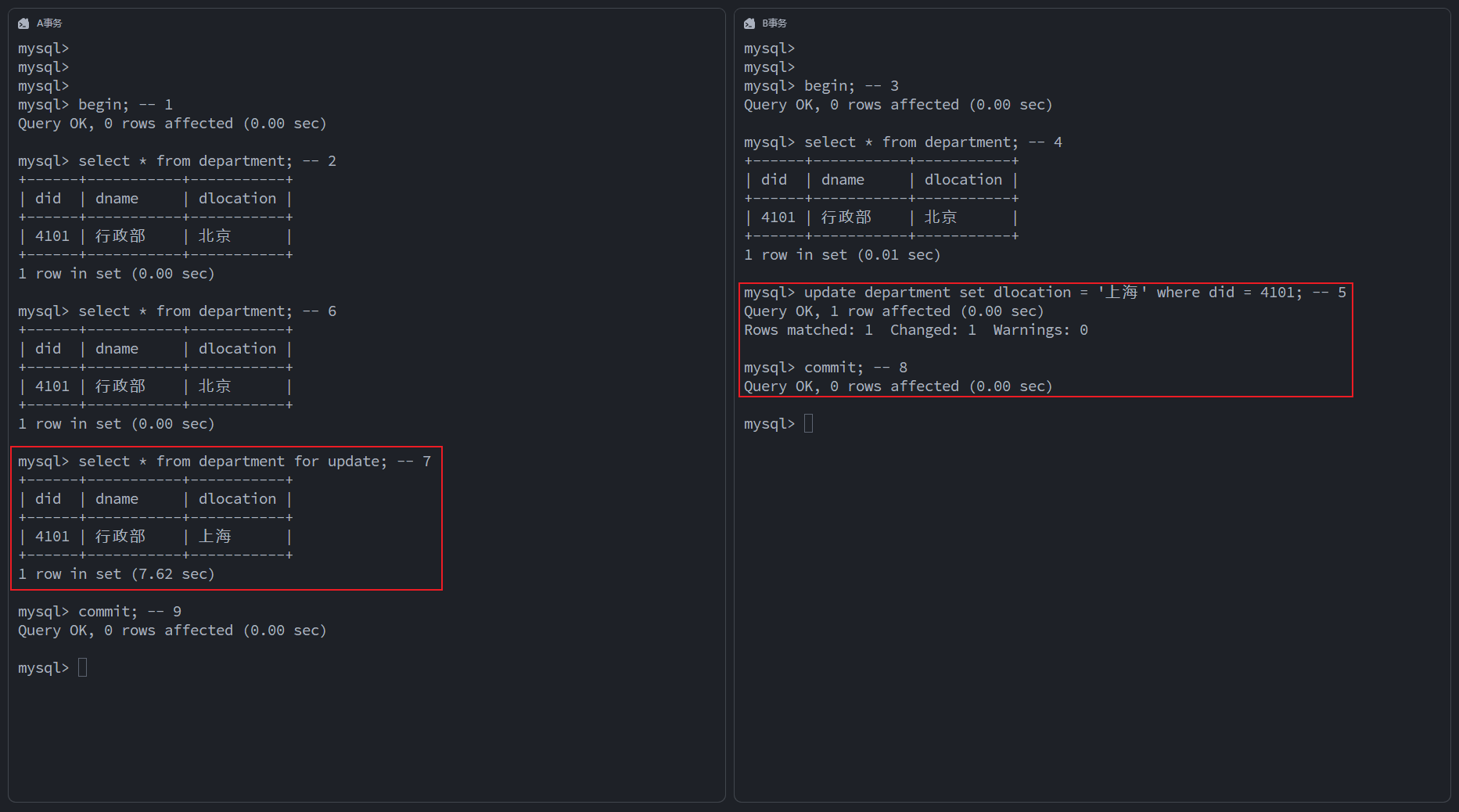Click the 'for update; -- 7' query line
The height and width of the screenshot is (812, 1459).
[x=253, y=462]
